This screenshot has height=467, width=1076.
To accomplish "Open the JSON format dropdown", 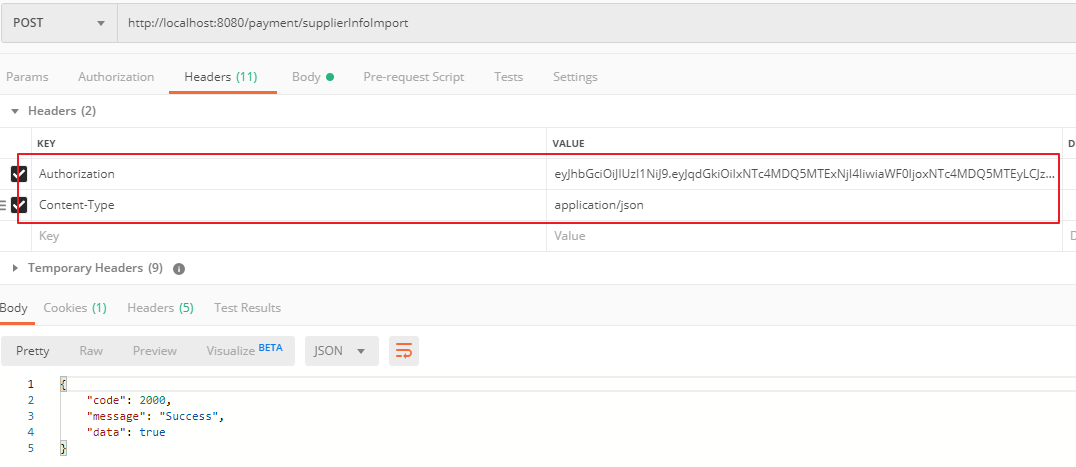I will coord(342,350).
